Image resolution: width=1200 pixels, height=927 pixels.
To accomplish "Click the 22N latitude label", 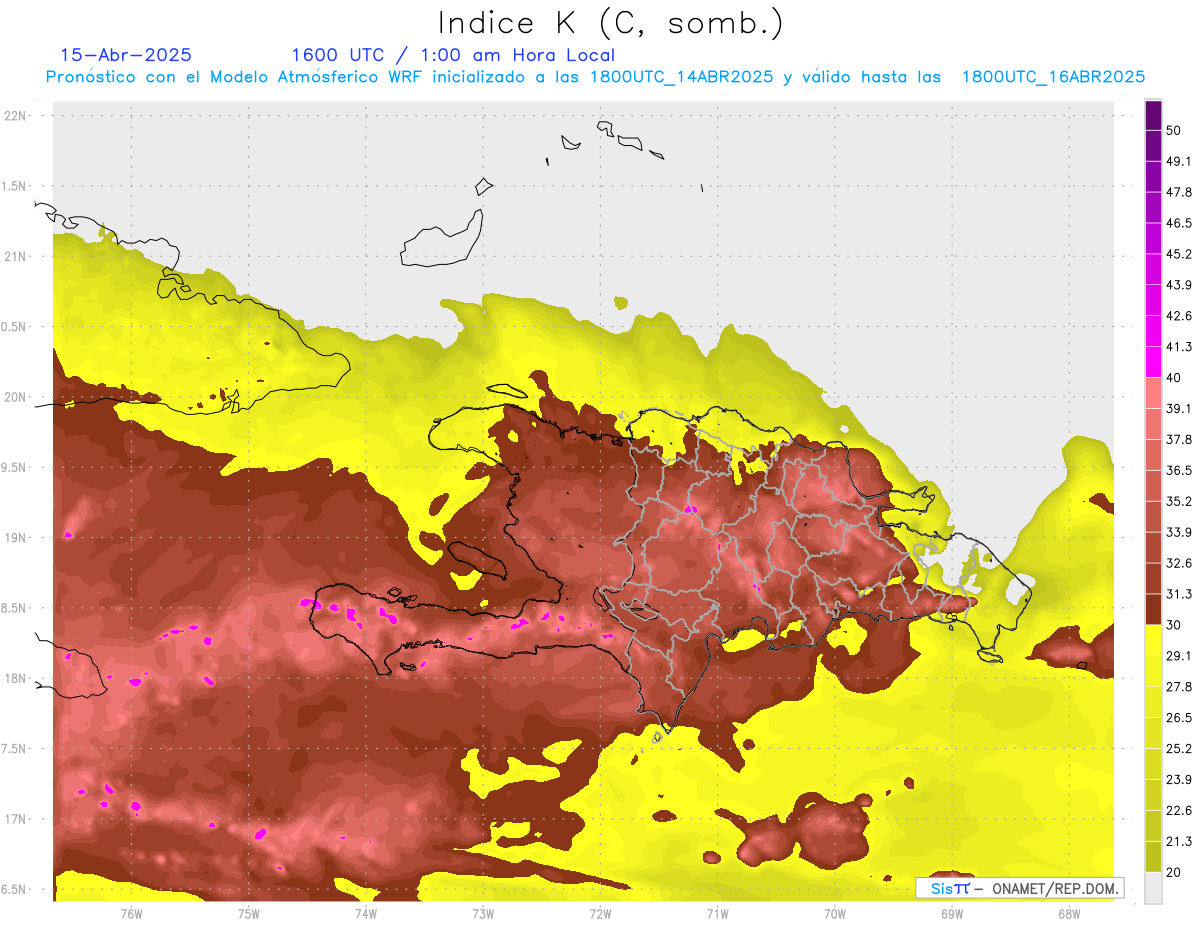I will point(15,116).
